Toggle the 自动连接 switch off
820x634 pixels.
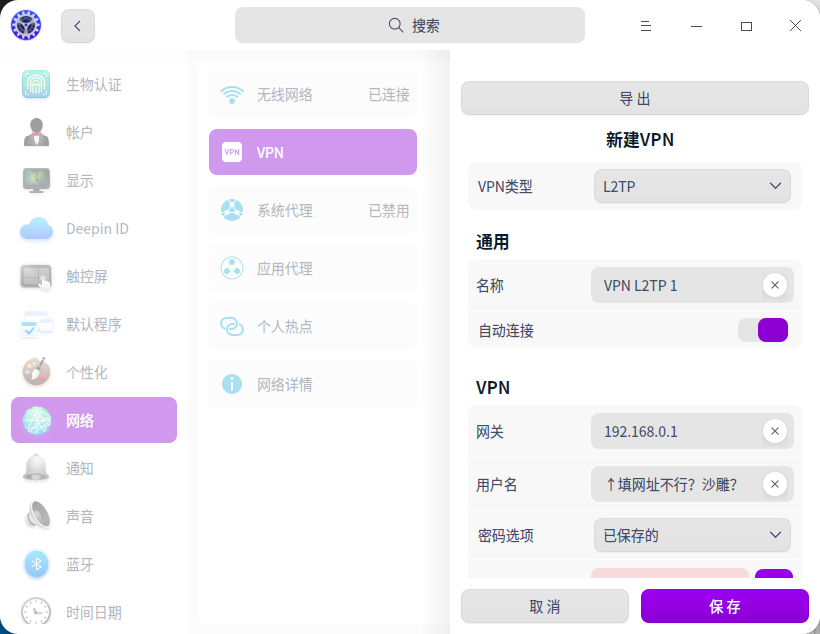click(x=763, y=329)
